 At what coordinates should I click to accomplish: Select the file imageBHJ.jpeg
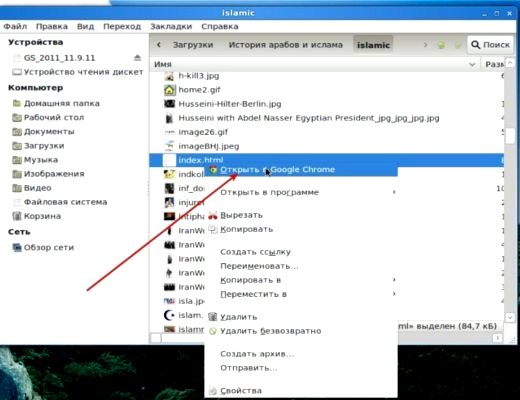point(209,146)
